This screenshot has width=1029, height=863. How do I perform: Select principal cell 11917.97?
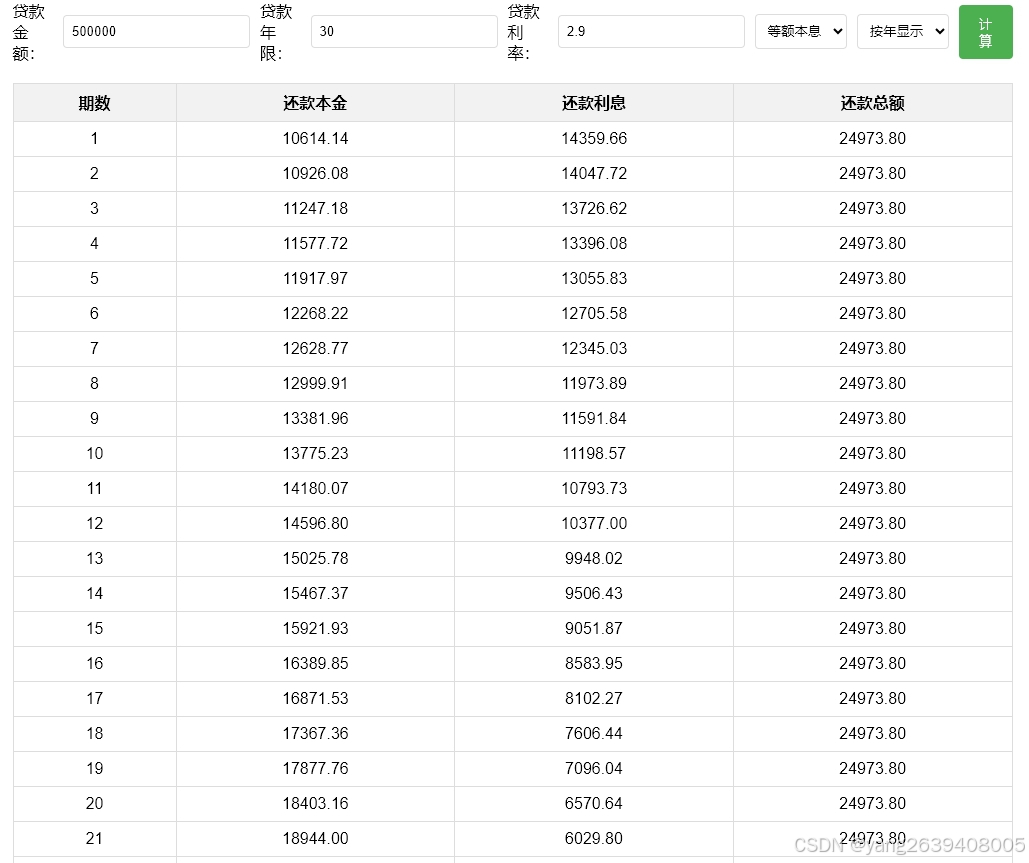coord(315,278)
